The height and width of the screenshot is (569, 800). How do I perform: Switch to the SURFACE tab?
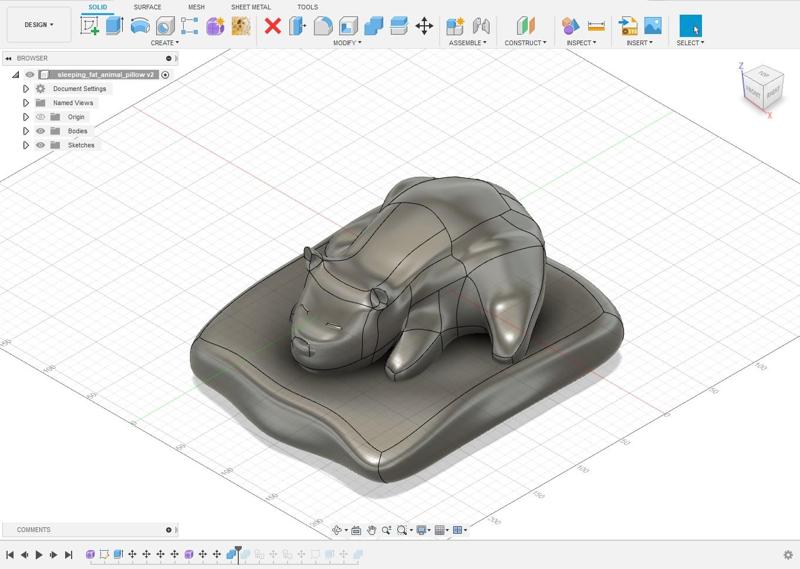[x=147, y=7]
